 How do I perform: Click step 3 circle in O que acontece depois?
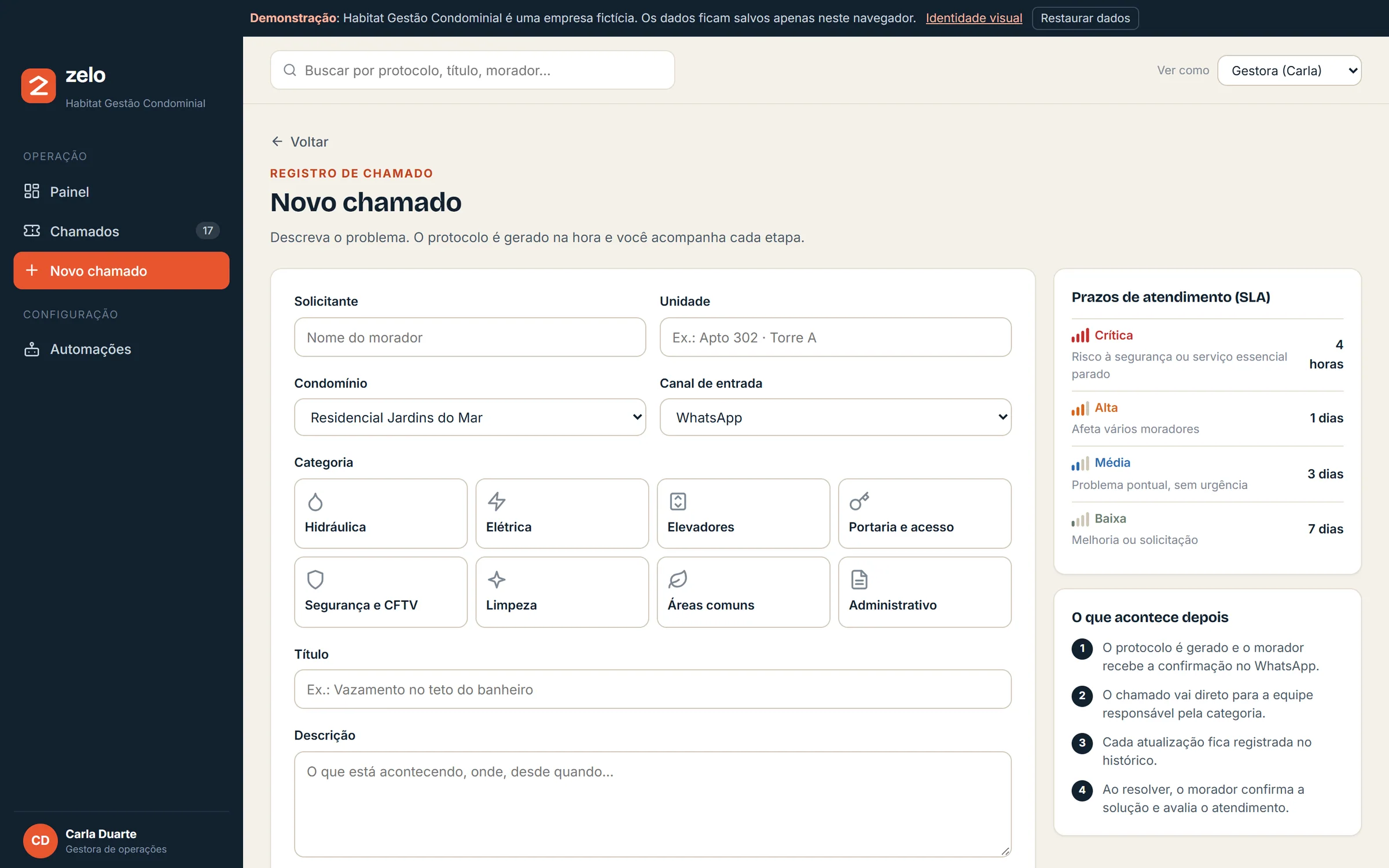1082,743
